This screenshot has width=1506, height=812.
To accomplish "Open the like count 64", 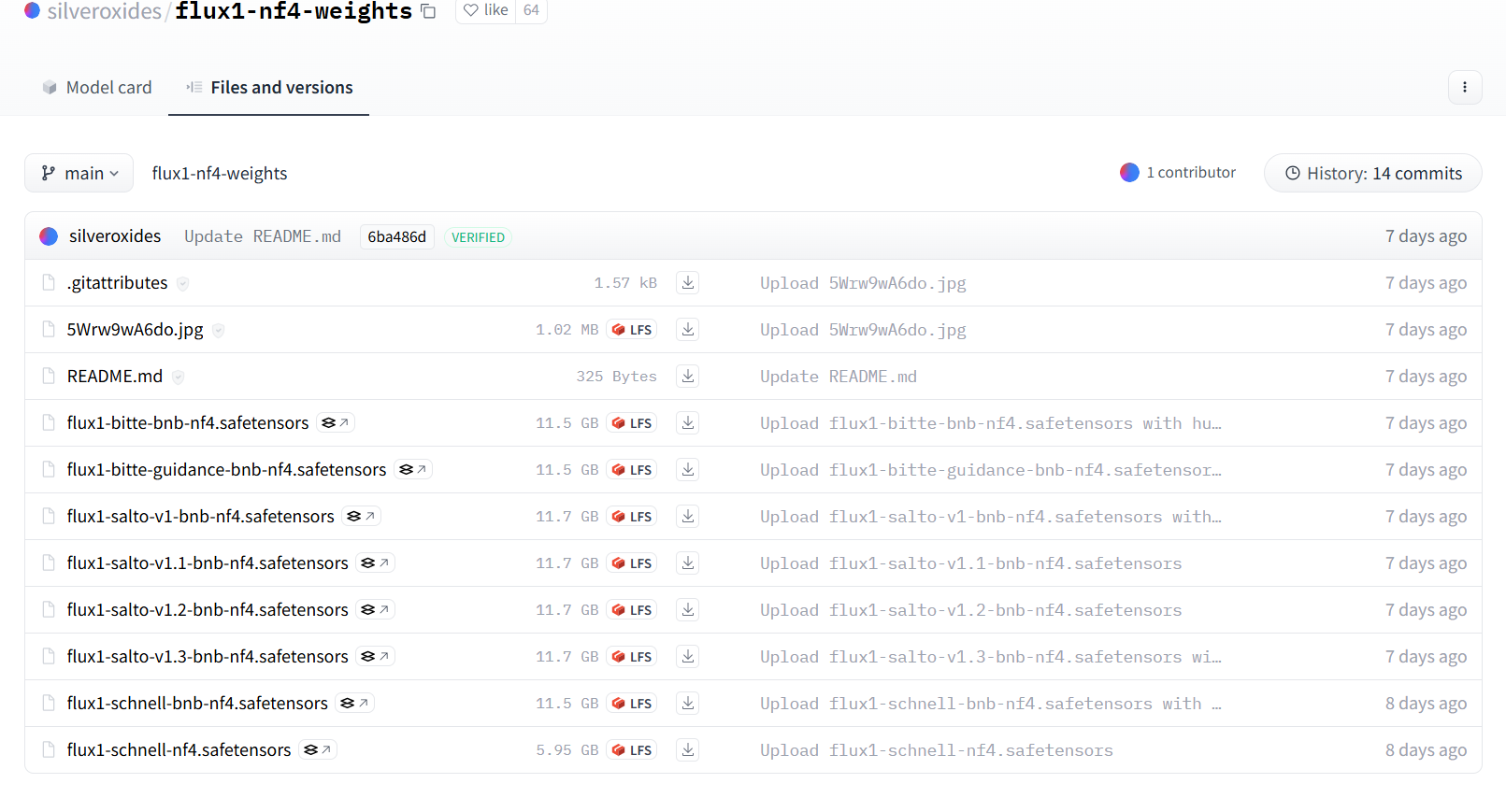I will [x=531, y=10].
